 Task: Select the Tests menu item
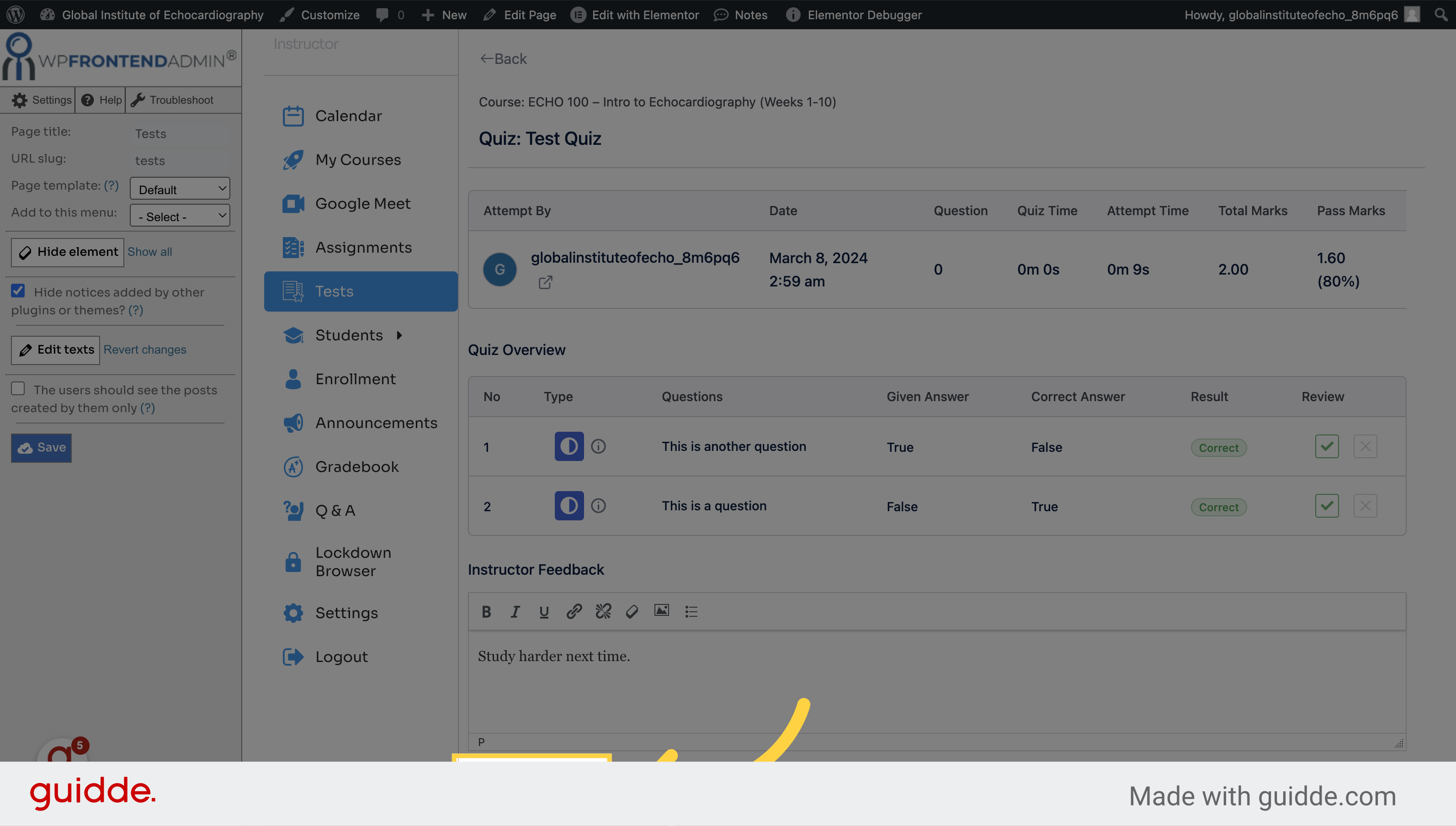click(361, 291)
